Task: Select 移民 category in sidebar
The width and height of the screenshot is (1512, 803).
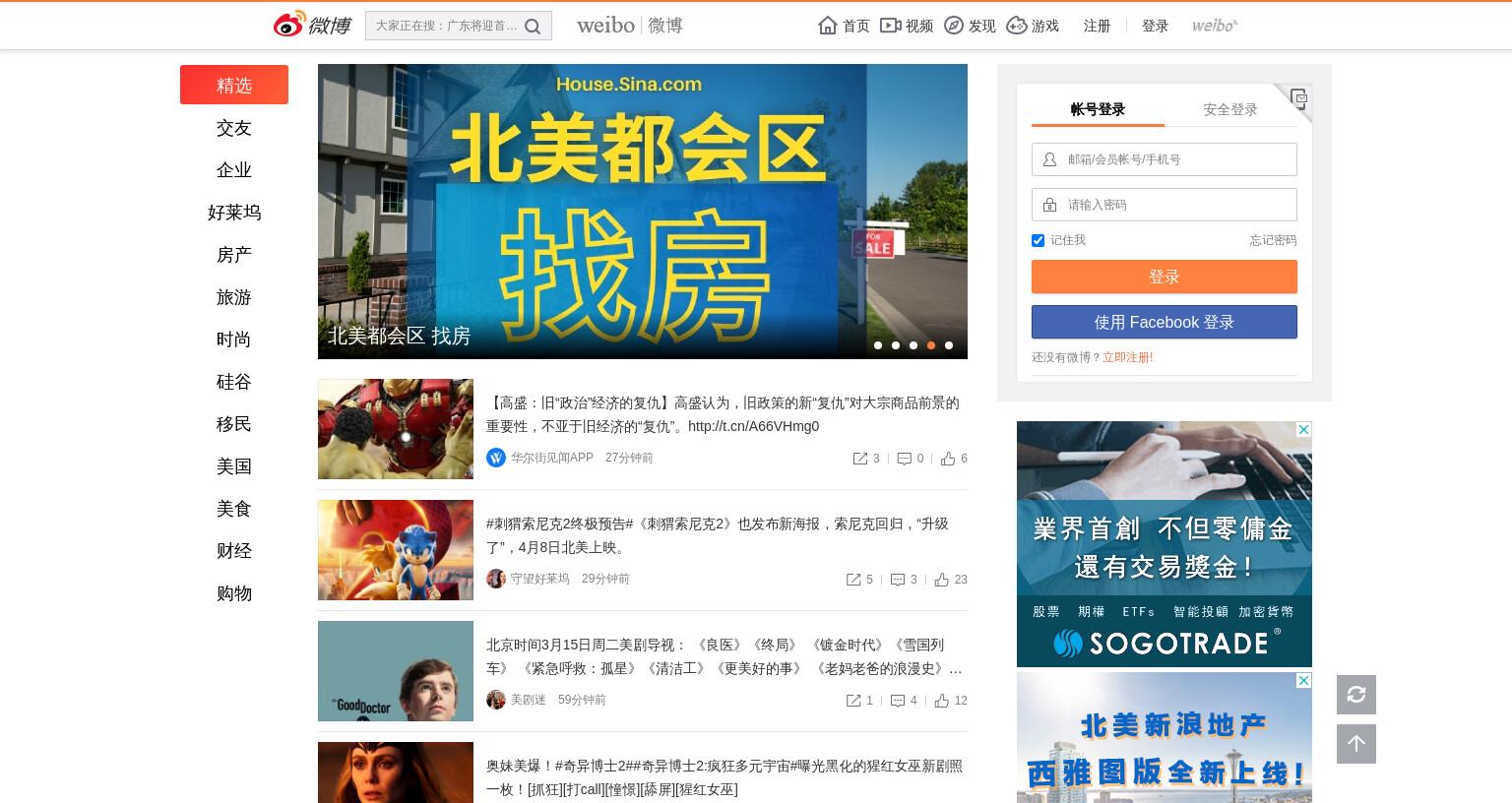Action: 234,424
